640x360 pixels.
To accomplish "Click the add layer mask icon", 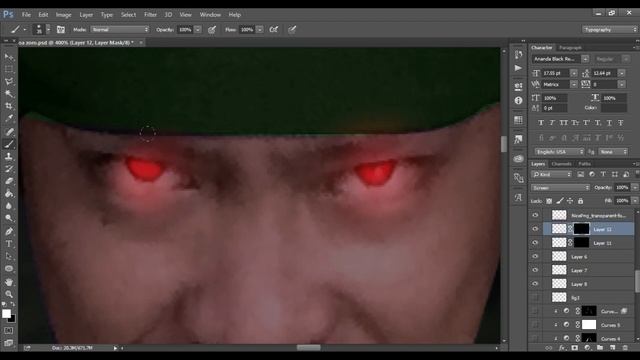I will (575, 348).
